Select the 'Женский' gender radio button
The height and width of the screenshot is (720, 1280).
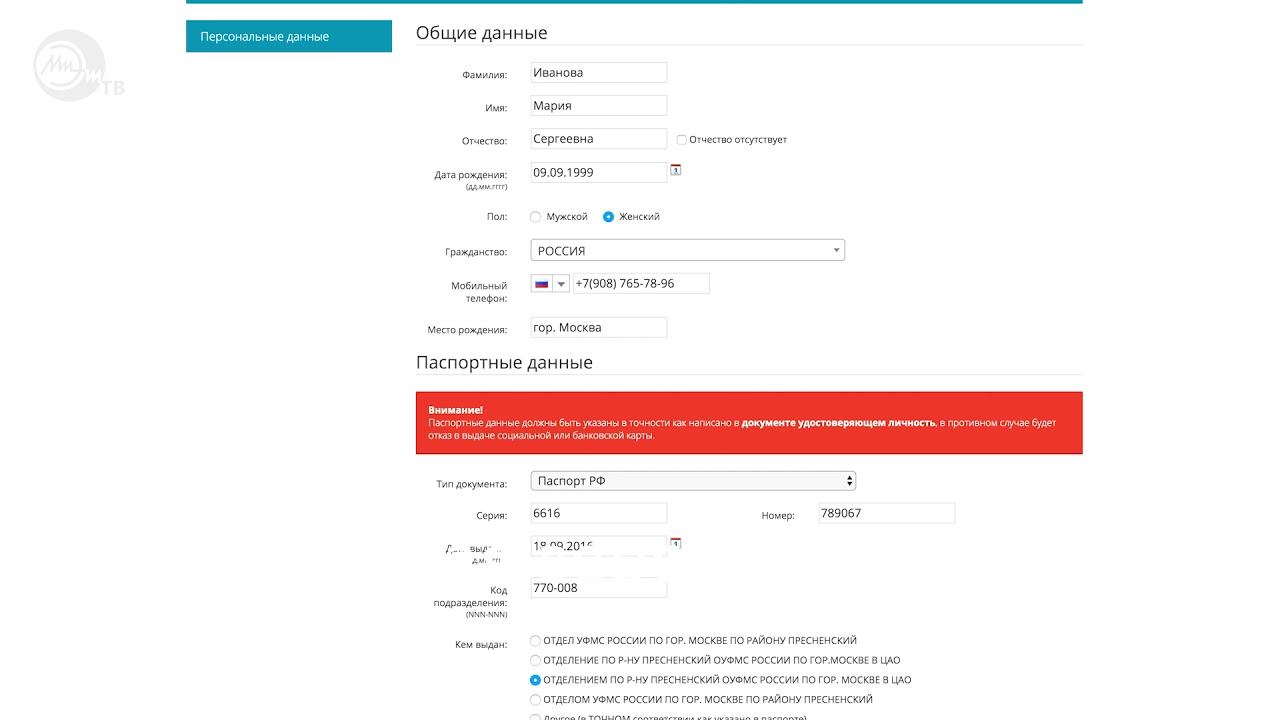coord(608,217)
